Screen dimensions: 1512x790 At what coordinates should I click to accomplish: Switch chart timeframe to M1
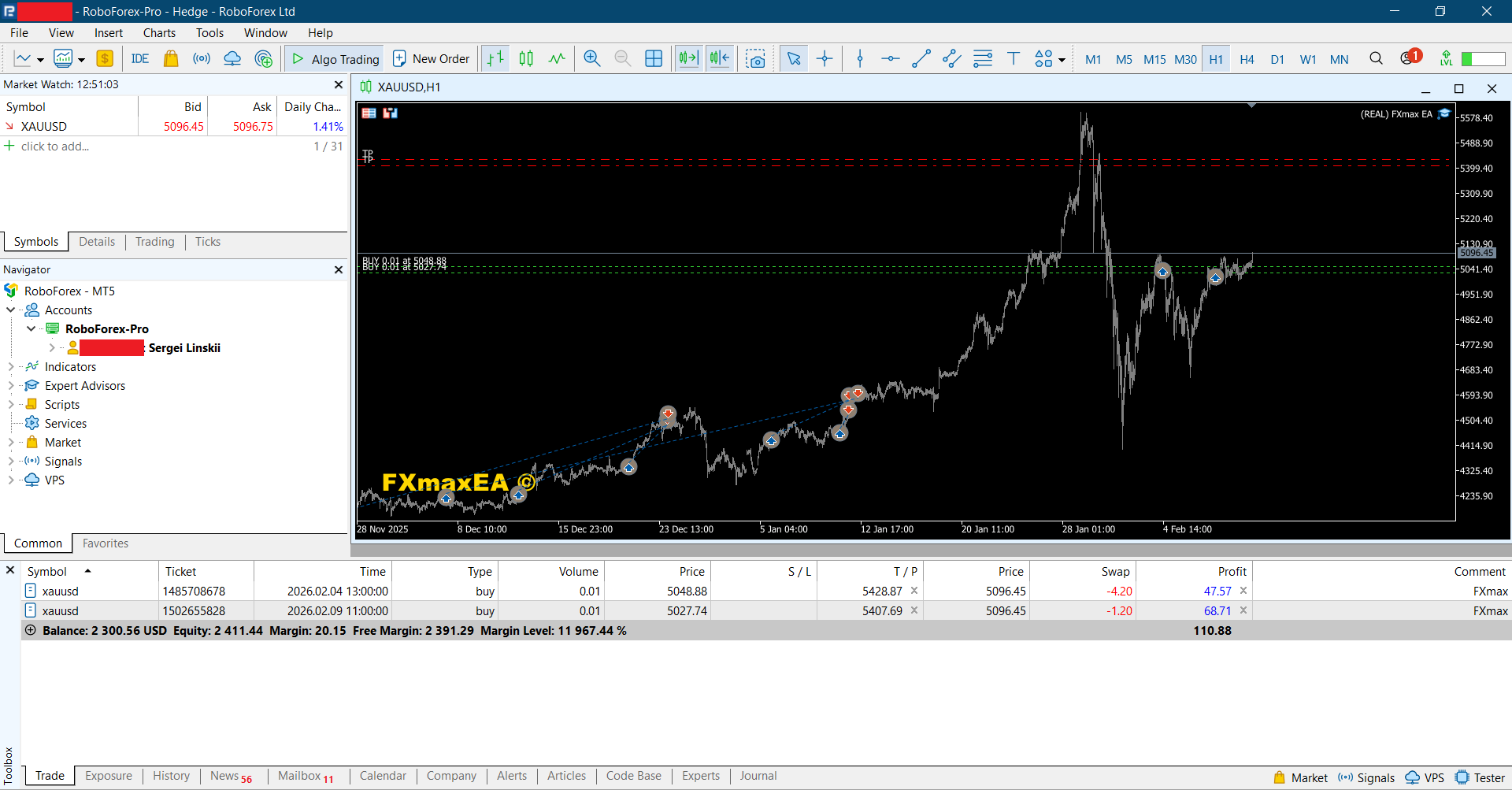point(1093,59)
